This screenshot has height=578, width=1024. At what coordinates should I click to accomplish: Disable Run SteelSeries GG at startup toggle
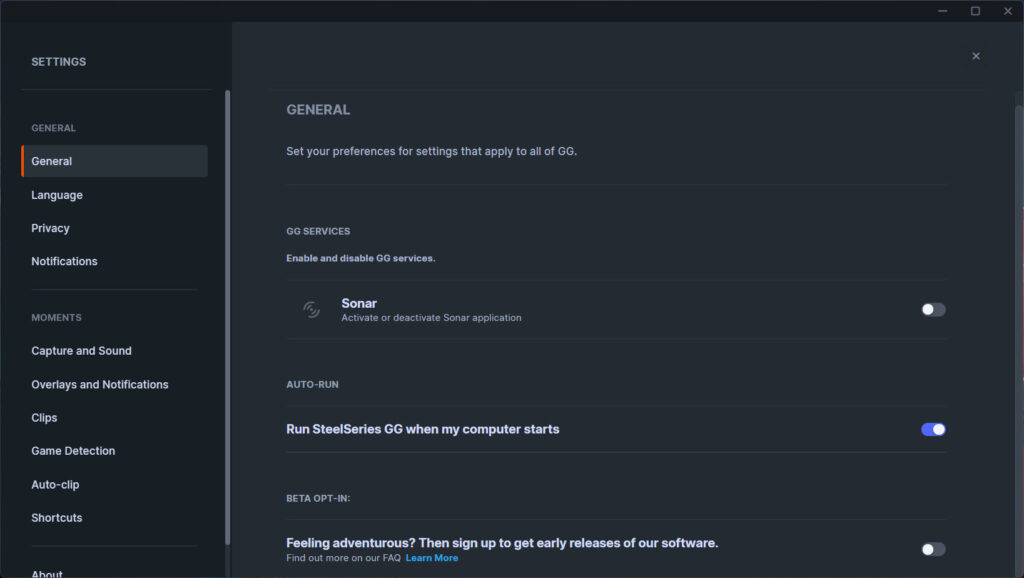933,429
